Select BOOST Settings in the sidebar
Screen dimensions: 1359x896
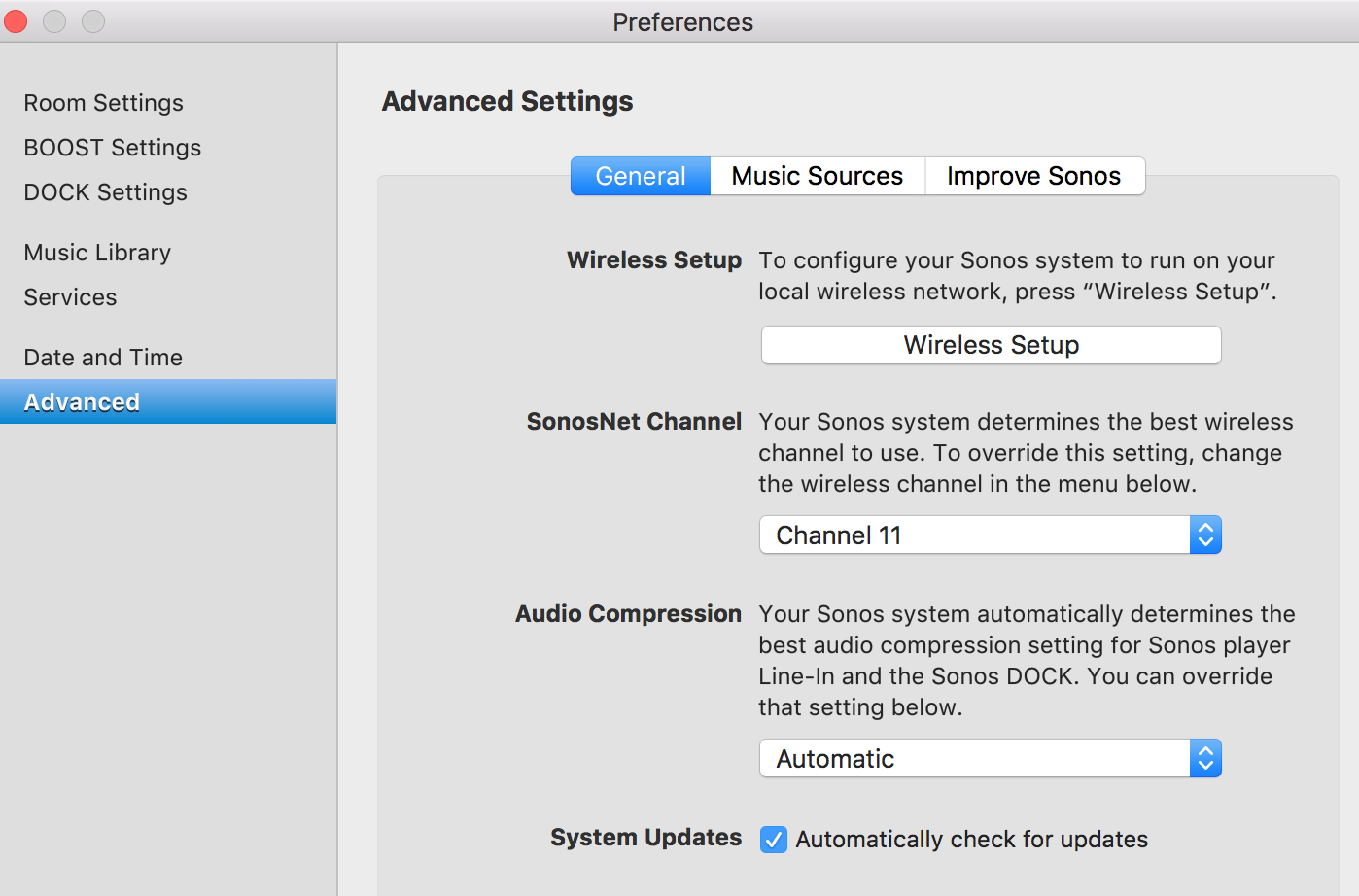[x=113, y=148]
